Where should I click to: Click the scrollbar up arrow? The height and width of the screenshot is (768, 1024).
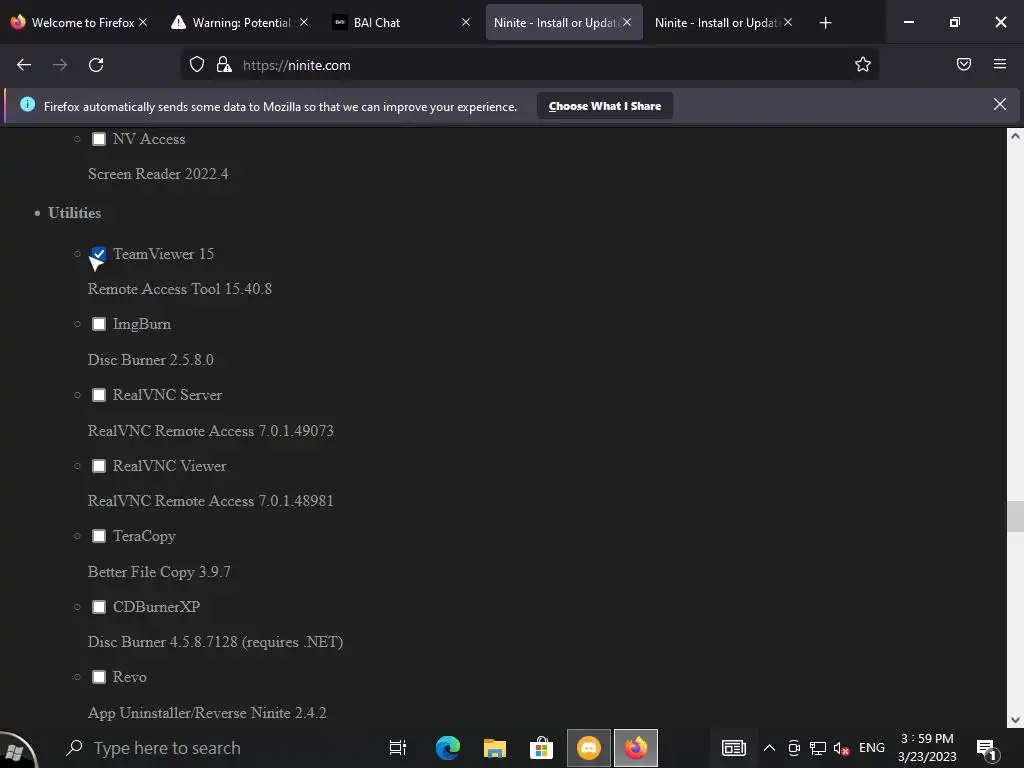coord(1015,136)
